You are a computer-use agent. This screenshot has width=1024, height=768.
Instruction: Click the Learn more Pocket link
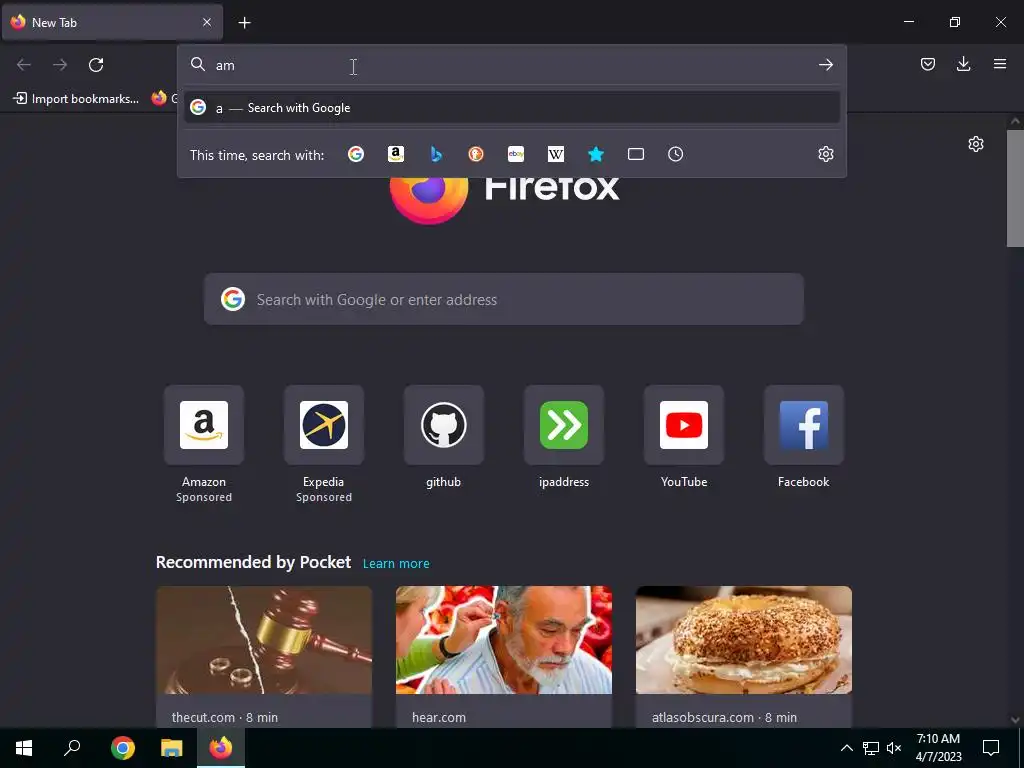pos(396,564)
